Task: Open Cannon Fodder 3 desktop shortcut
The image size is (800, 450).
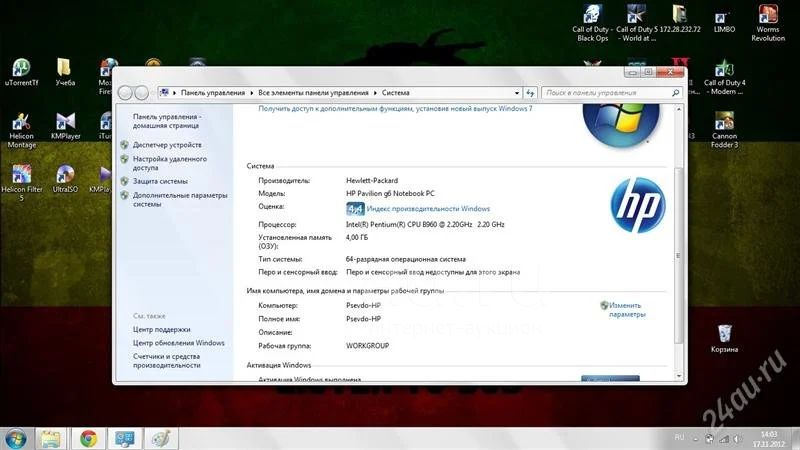Action: pos(724,130)
